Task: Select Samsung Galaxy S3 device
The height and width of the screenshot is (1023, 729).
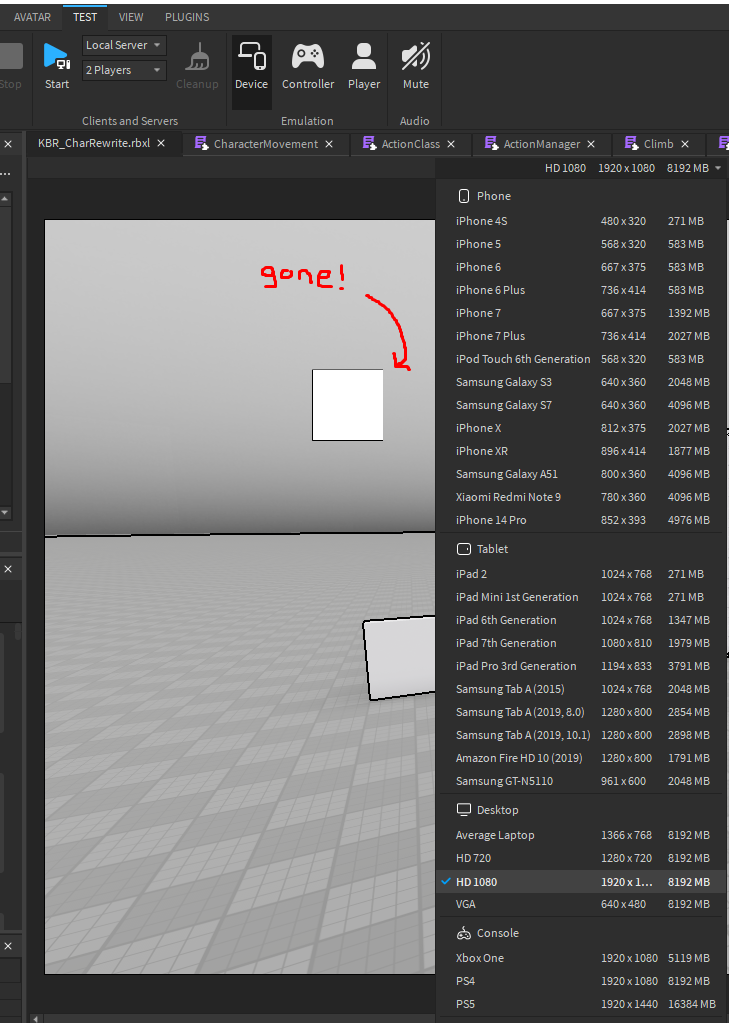Action: tap(582, 382)
